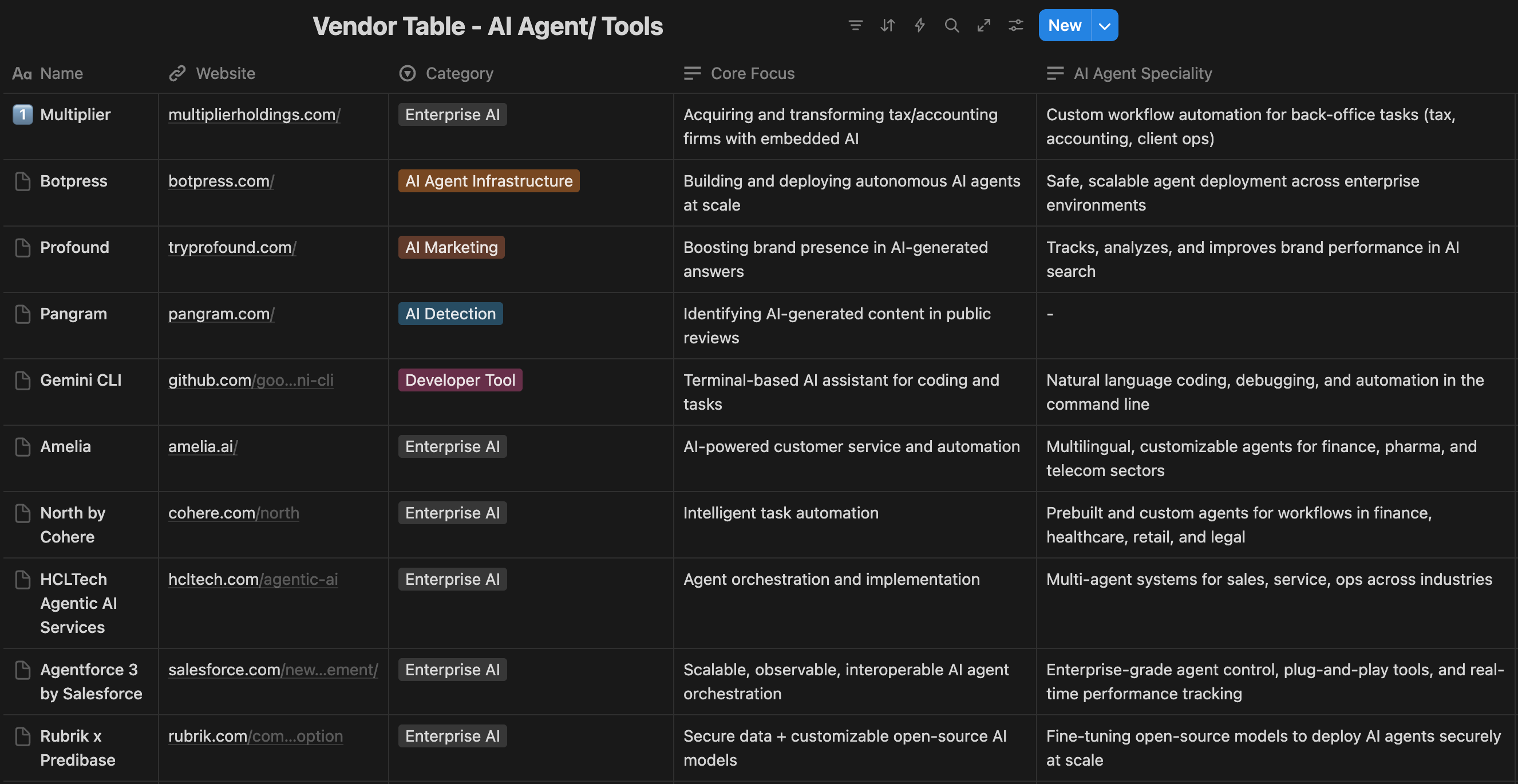Viewport: 1518px width, 784px height.
Task: Open the Rubrik x Predibase row name
Action: (x=78, y=748)
